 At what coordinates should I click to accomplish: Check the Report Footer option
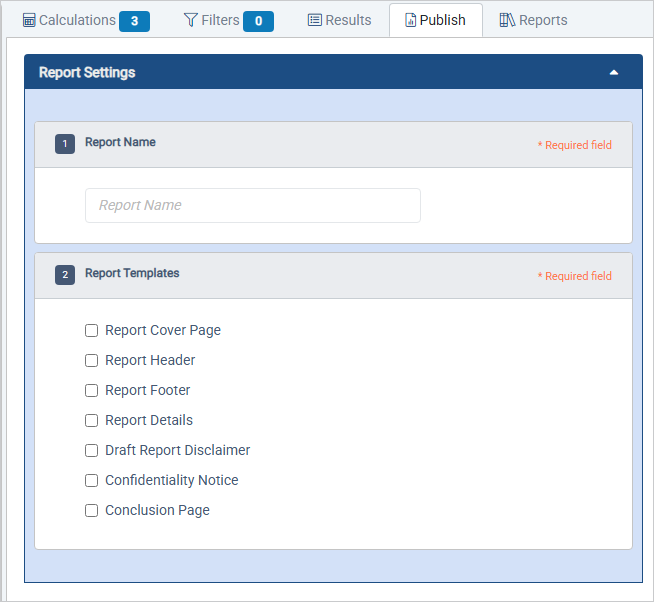point(92,390)
